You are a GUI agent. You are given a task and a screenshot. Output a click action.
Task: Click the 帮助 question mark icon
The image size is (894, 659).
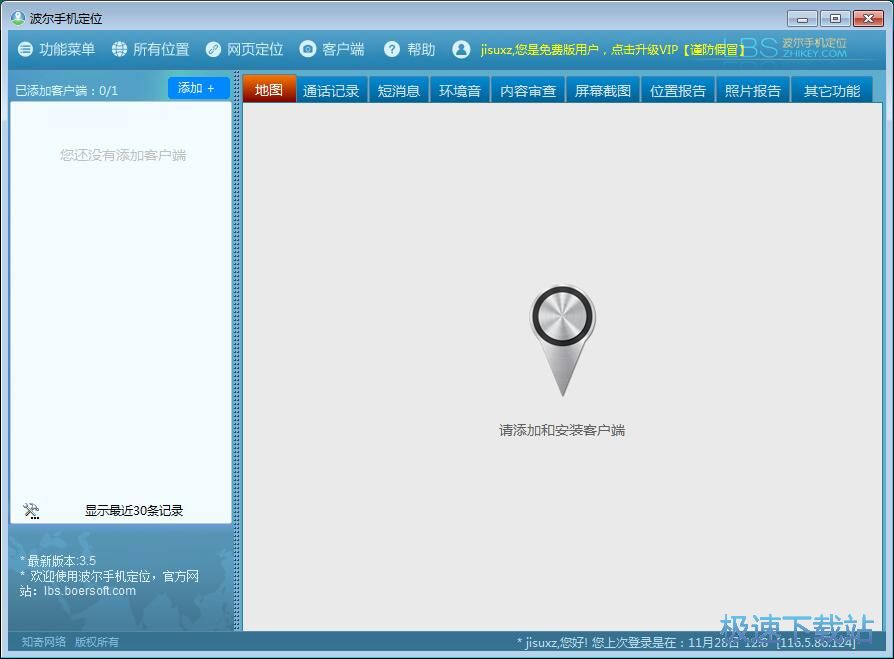pyautogui.click(x=392, y=50)
